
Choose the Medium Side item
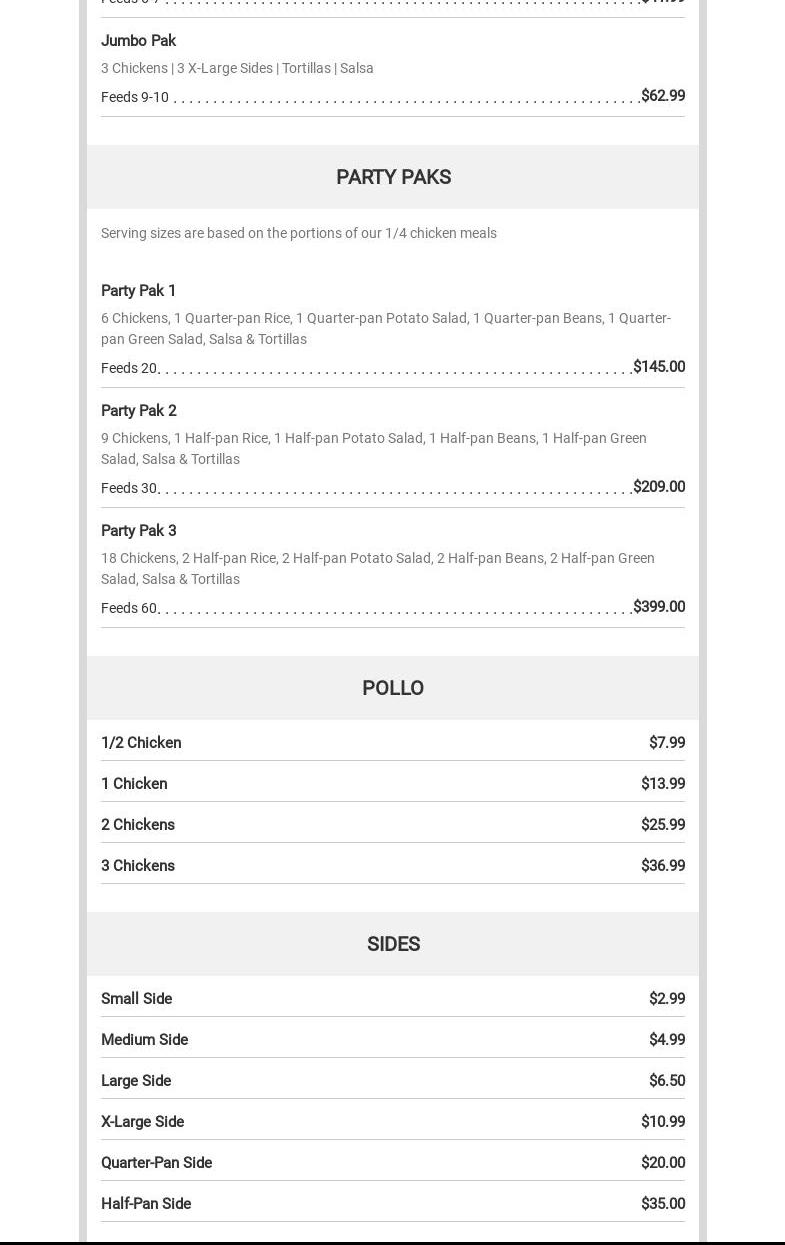(144, 1040)
